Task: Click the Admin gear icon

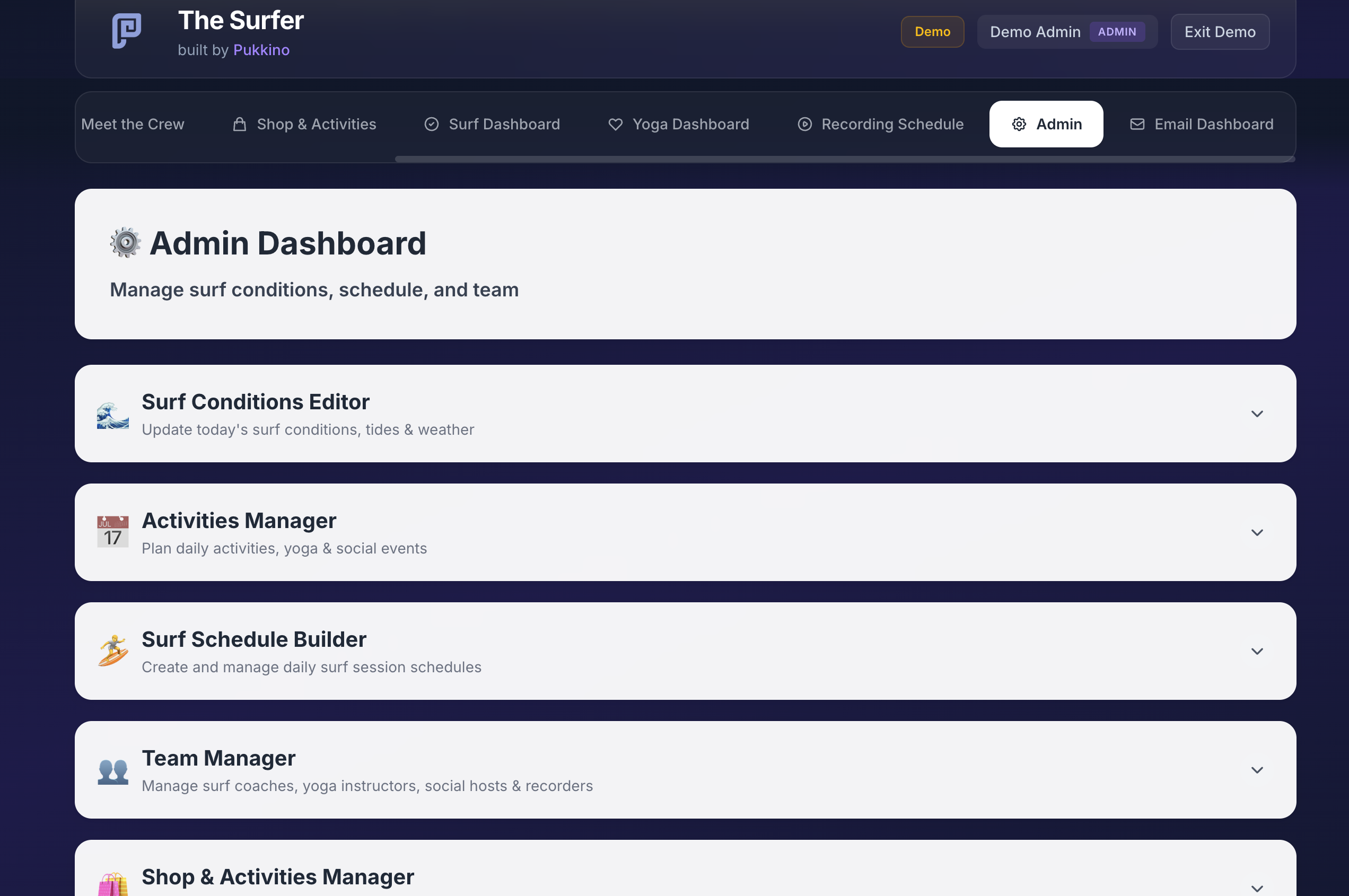Action: click(1020, 124)
